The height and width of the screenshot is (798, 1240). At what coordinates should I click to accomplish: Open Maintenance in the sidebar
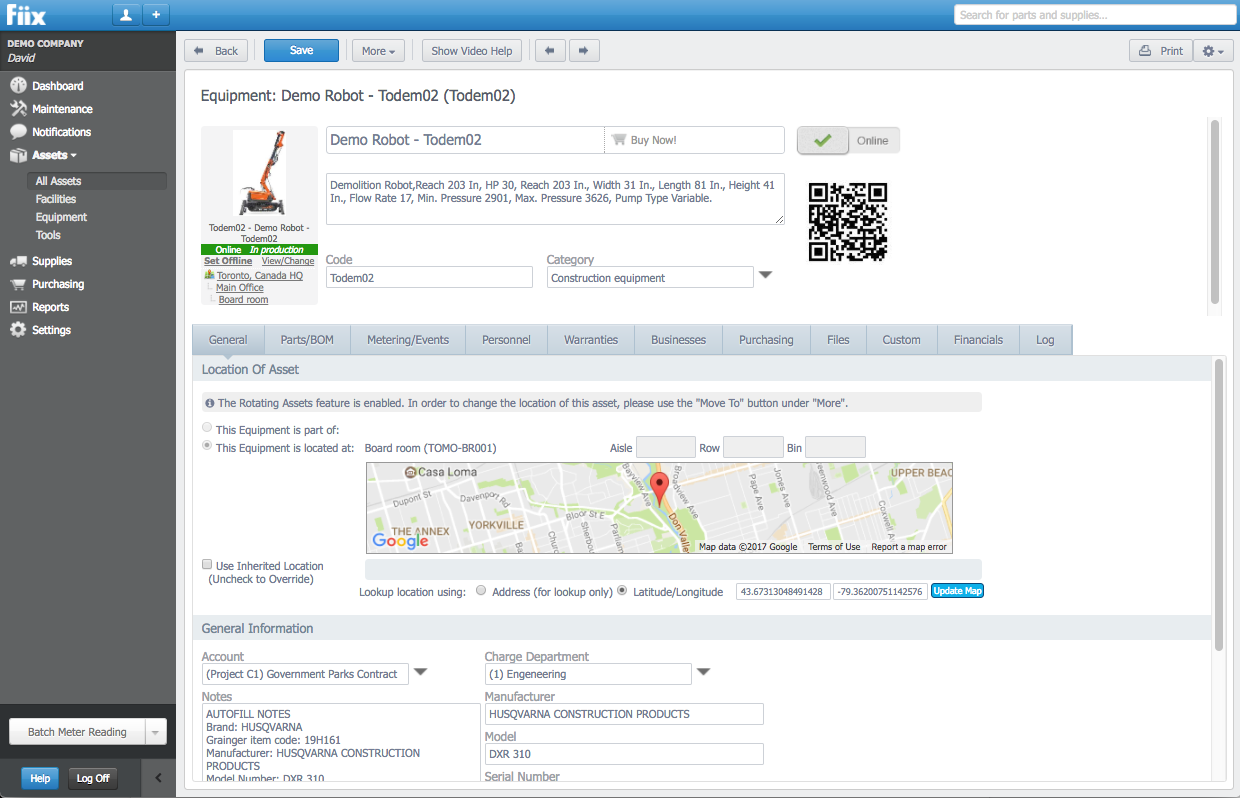[62, 109]
